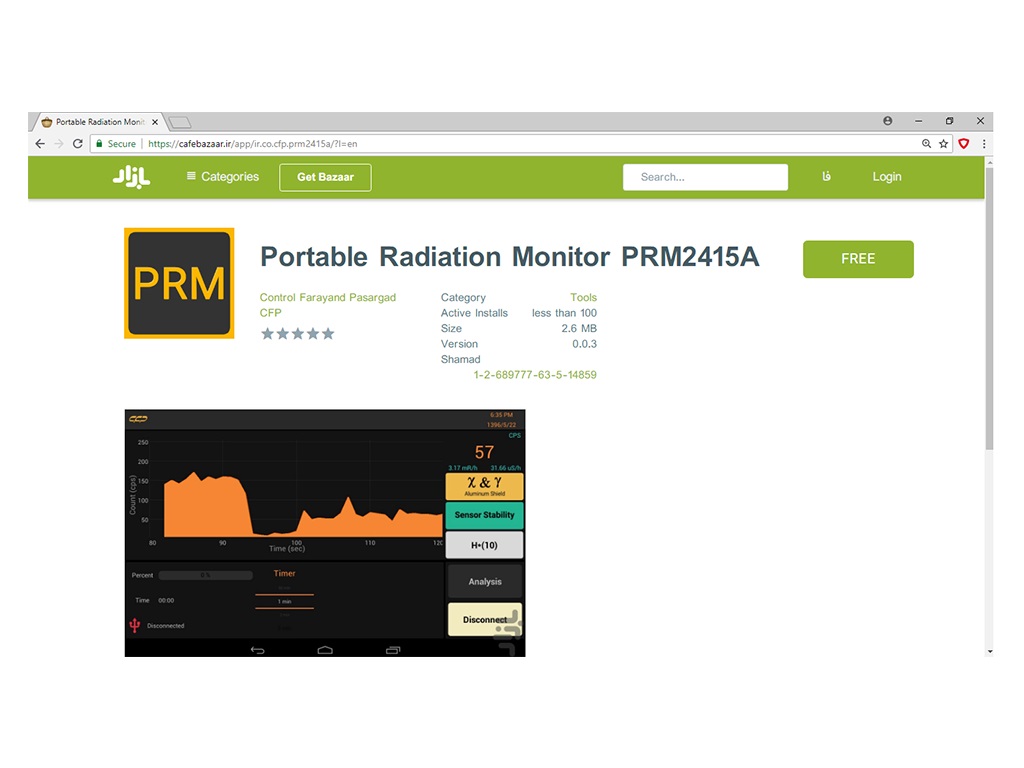Click the address bar URL
This screenshot has height=768, width=1024.
(x=253, y=144)
